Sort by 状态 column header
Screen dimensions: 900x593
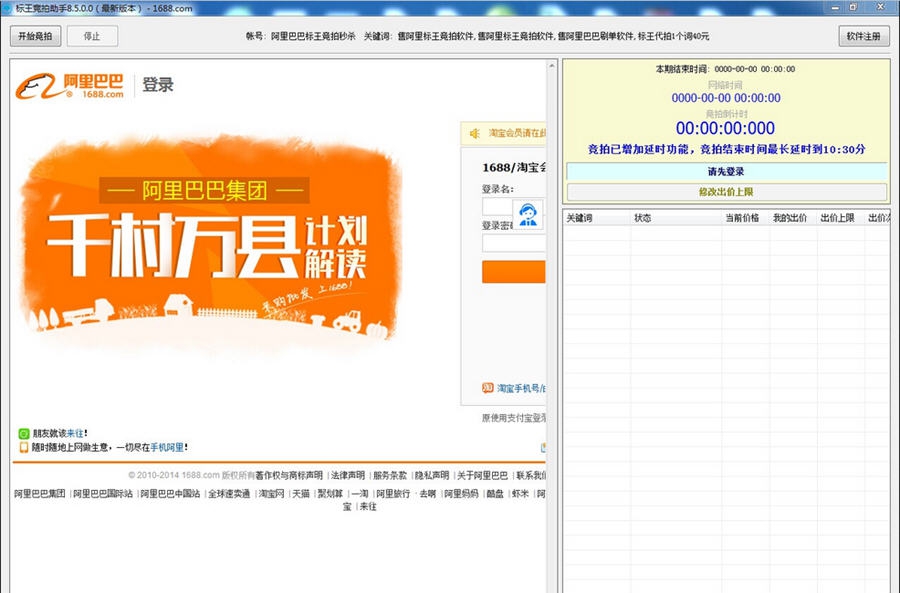click(x=676, y=218)
